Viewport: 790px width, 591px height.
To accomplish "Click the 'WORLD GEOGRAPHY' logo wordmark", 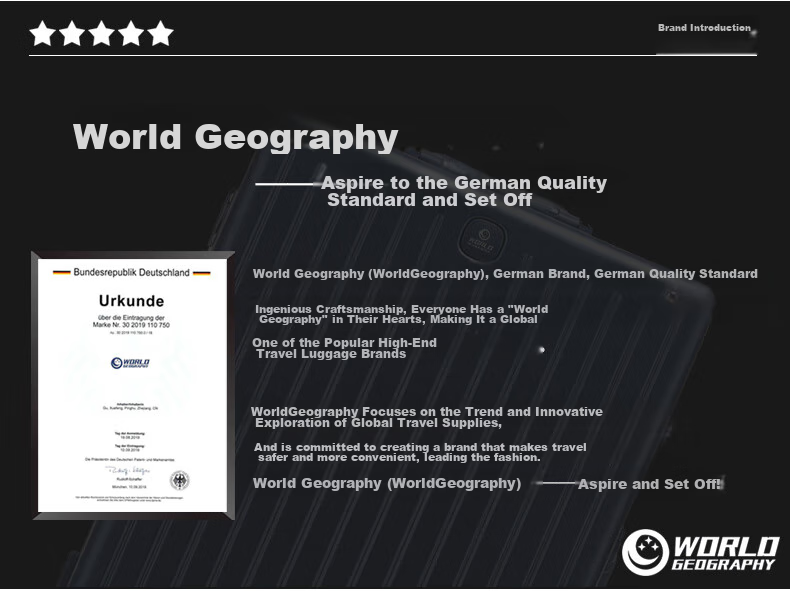I will click(726, 553).
